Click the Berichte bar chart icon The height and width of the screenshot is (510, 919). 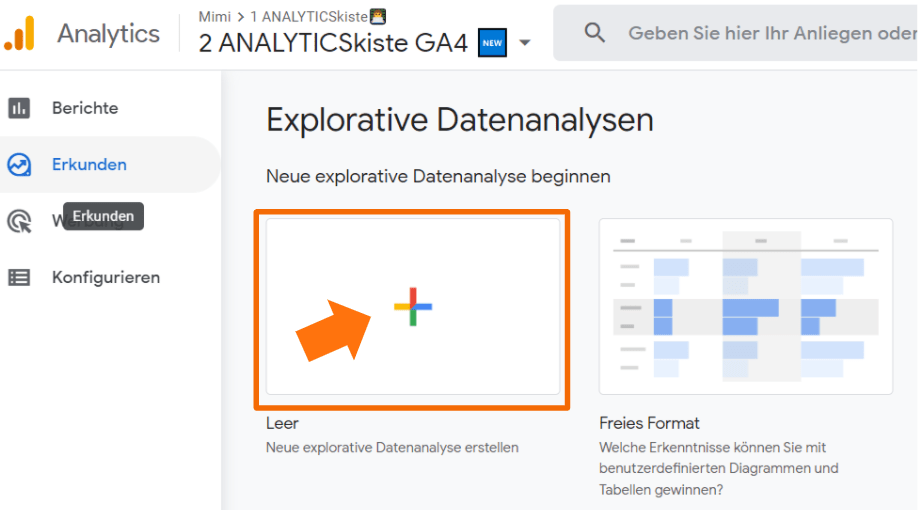click(x=19, y=108)
